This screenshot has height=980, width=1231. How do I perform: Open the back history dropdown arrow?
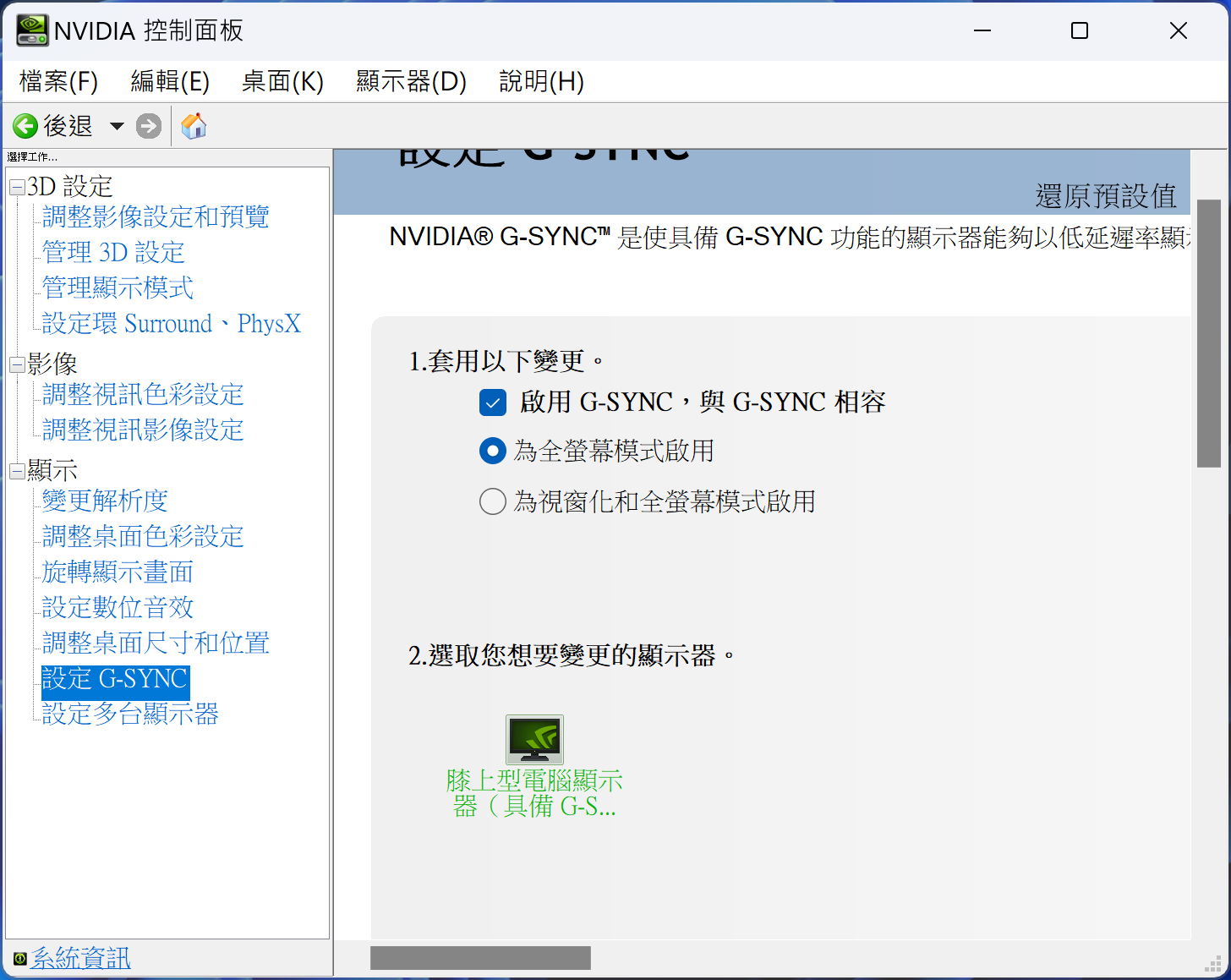[117, 126]
